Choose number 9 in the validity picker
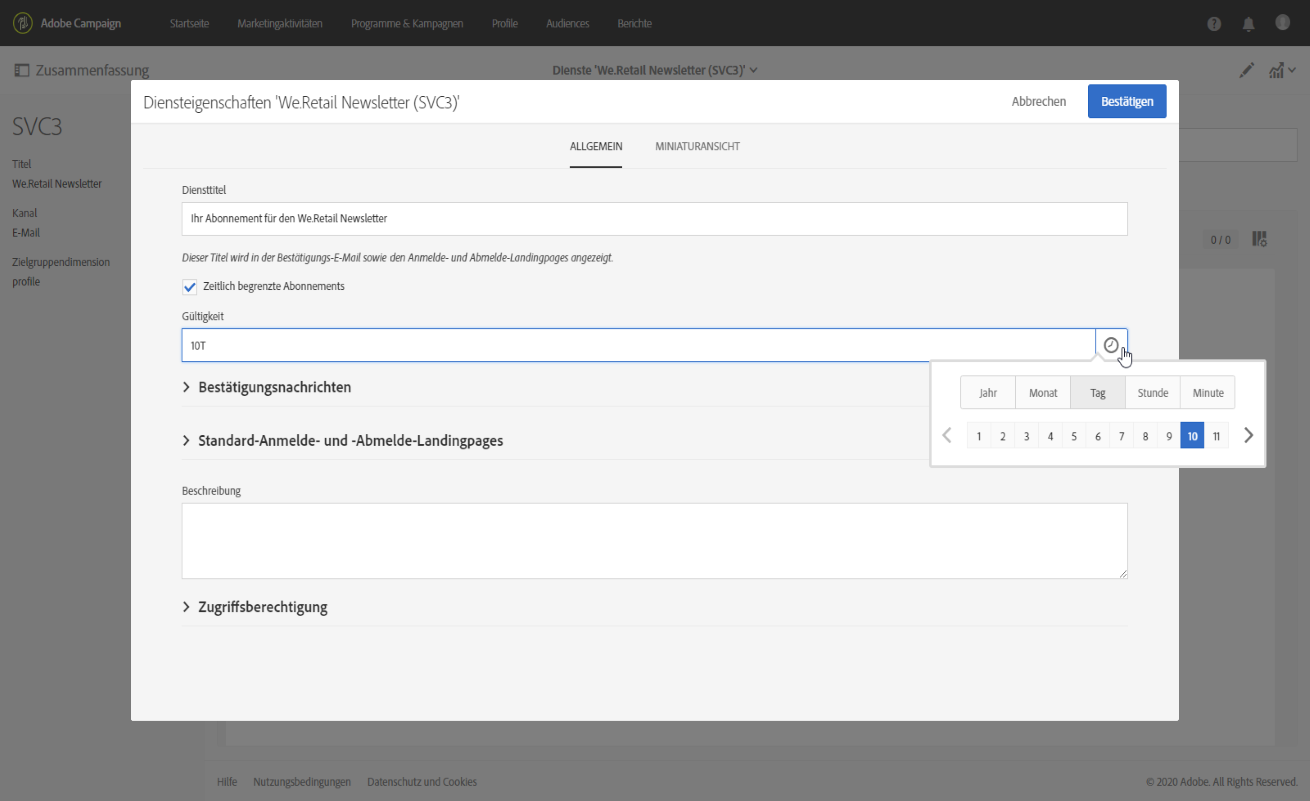The width and height of the screenshot is (1310, 801). tap(1169, 436)
